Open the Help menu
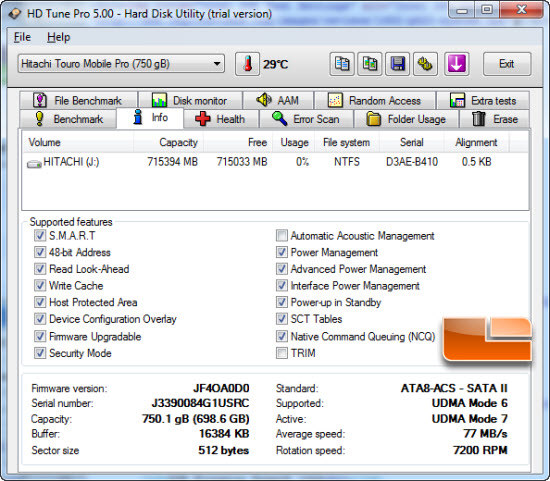 coord(59,37)
